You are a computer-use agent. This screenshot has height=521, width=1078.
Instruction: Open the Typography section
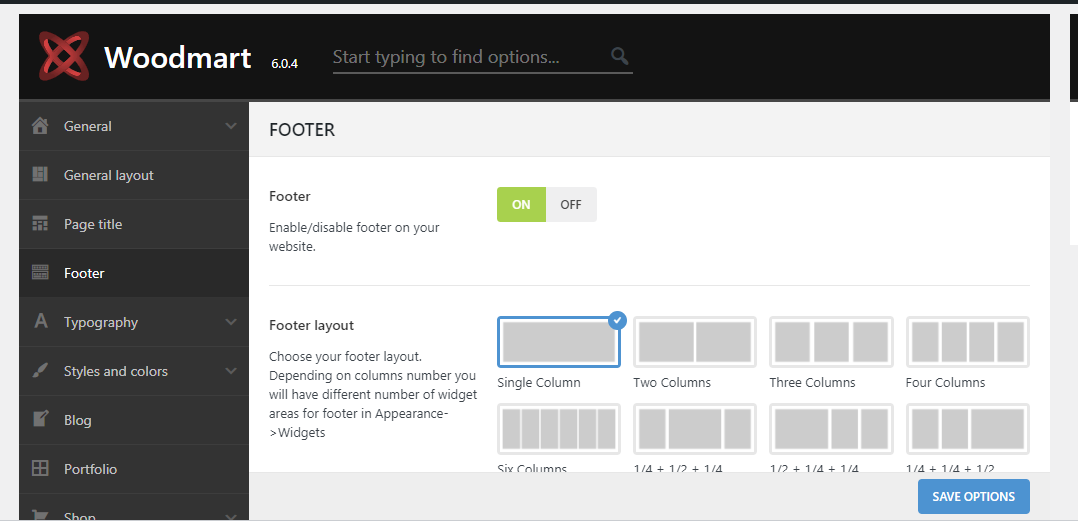[x=134, y=322]
